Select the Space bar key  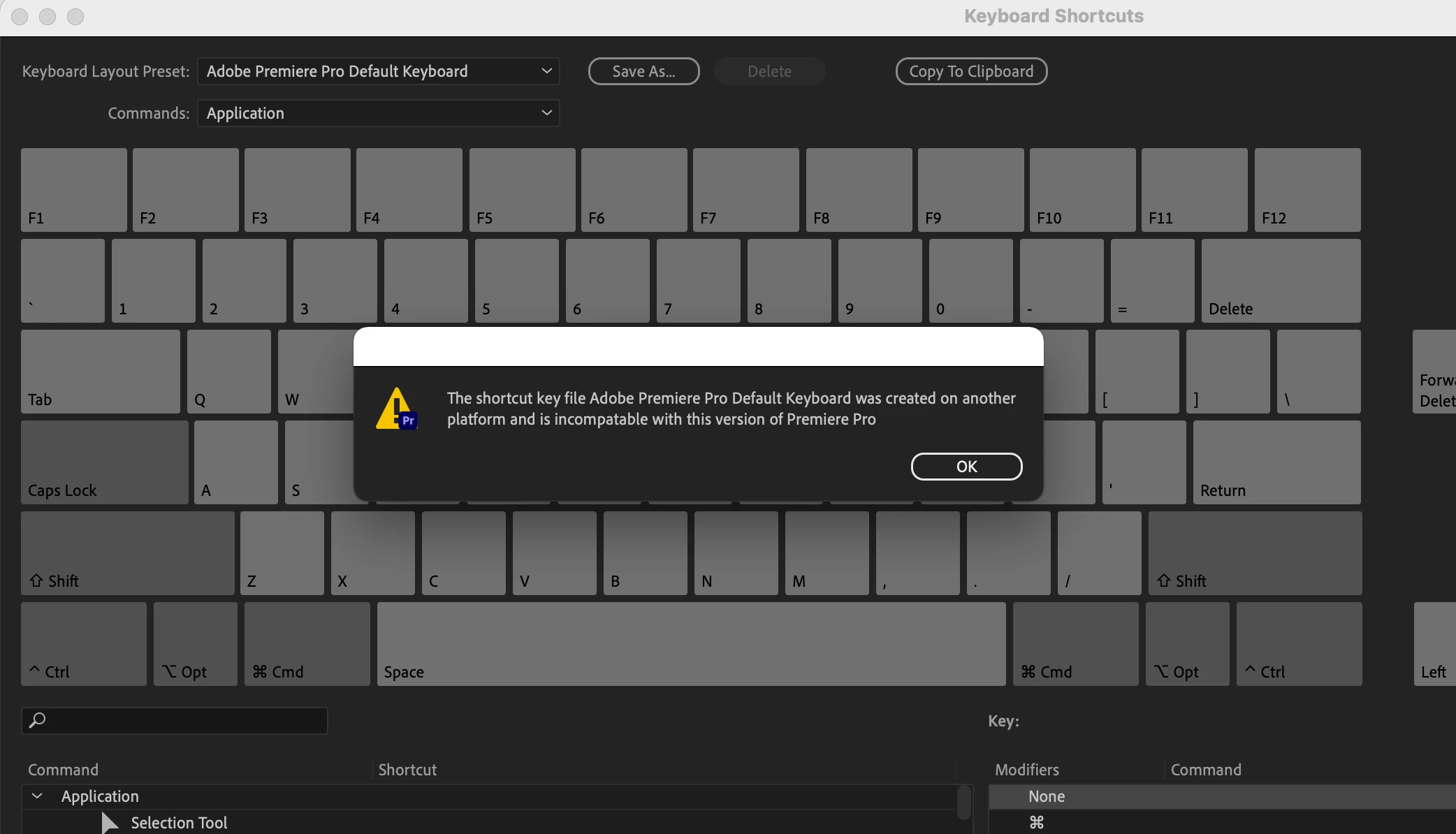(690, 644)
